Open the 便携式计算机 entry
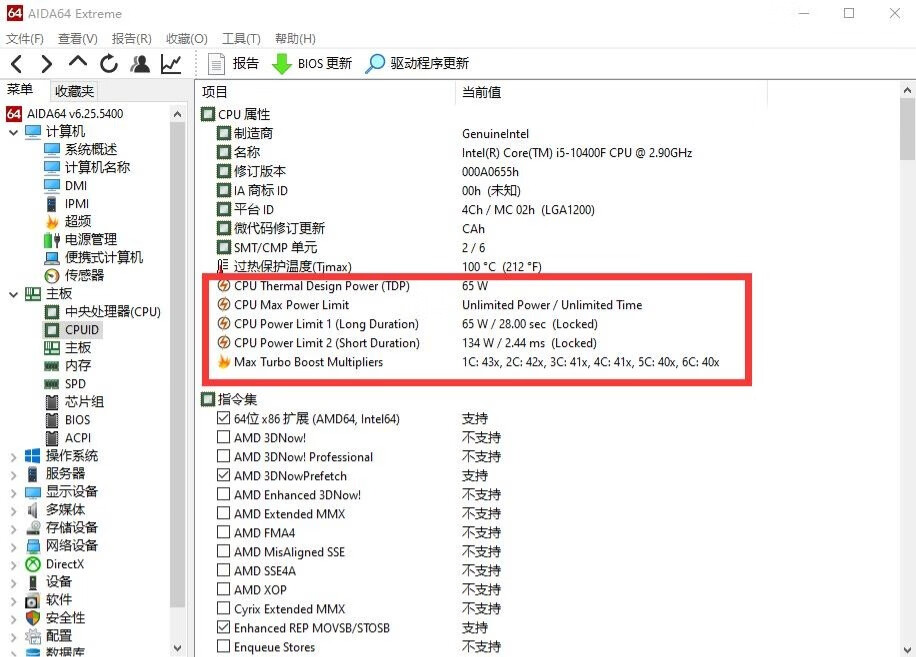Image resolution: width=916 pixels, height=657 pixels. (103, 258)
